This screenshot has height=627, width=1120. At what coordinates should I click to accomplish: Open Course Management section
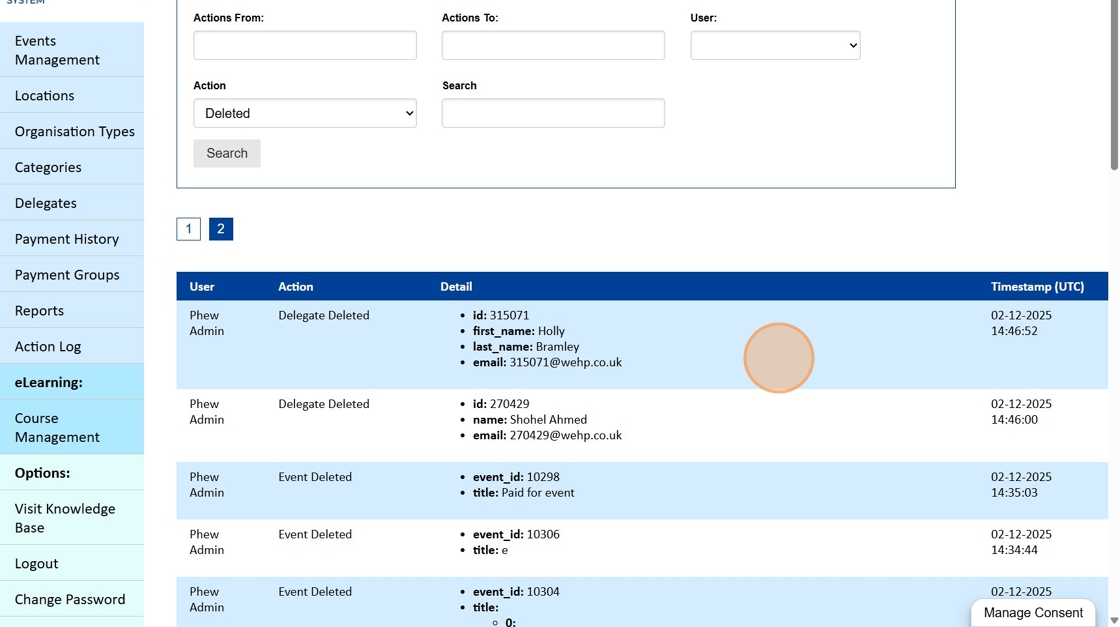tap(57, 428)
